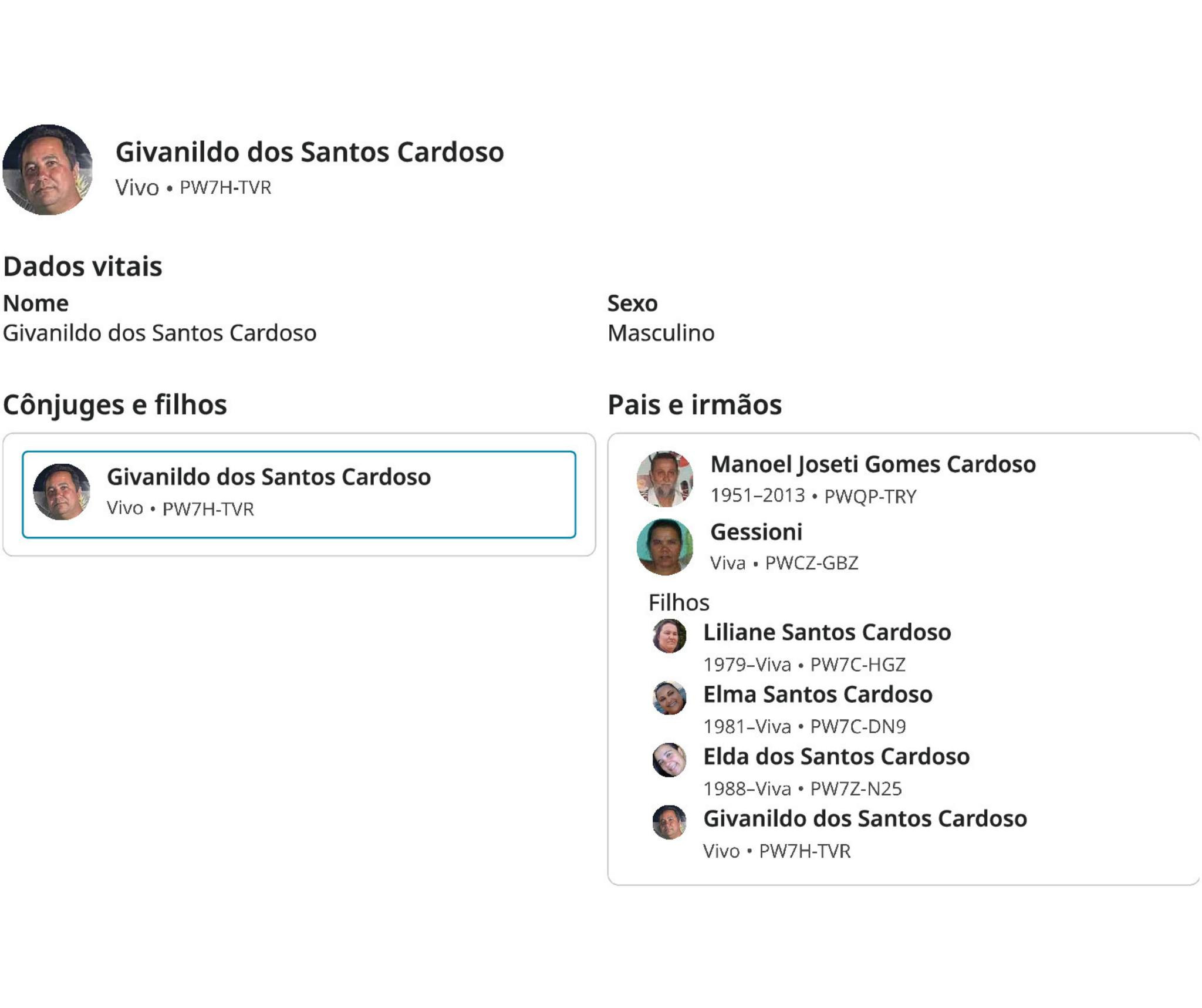Open the Gessioni name link
Image resolution: width=1202 pixels, height=1008 pixels.
pyautogui.click(x=756, y=532)
